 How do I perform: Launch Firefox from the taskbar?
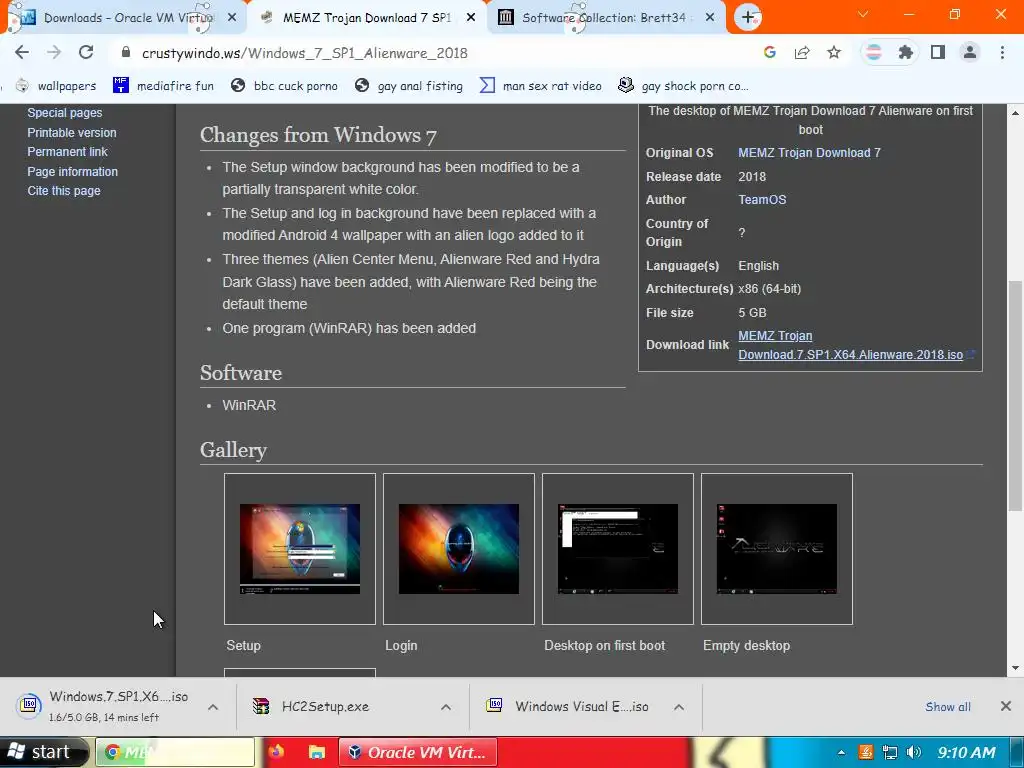click(x=276, y=752)
